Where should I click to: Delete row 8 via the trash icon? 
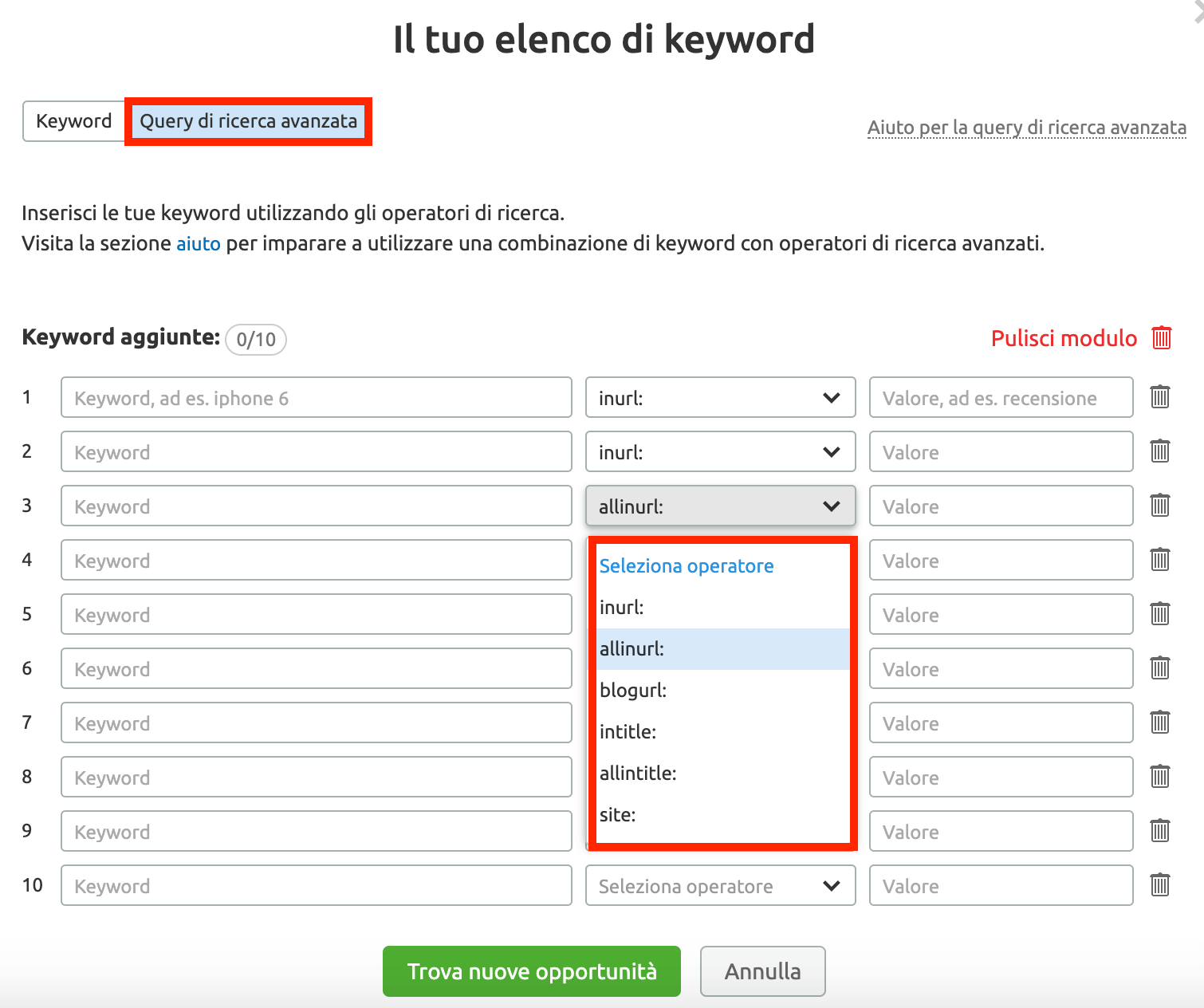tap(1159, 776)
